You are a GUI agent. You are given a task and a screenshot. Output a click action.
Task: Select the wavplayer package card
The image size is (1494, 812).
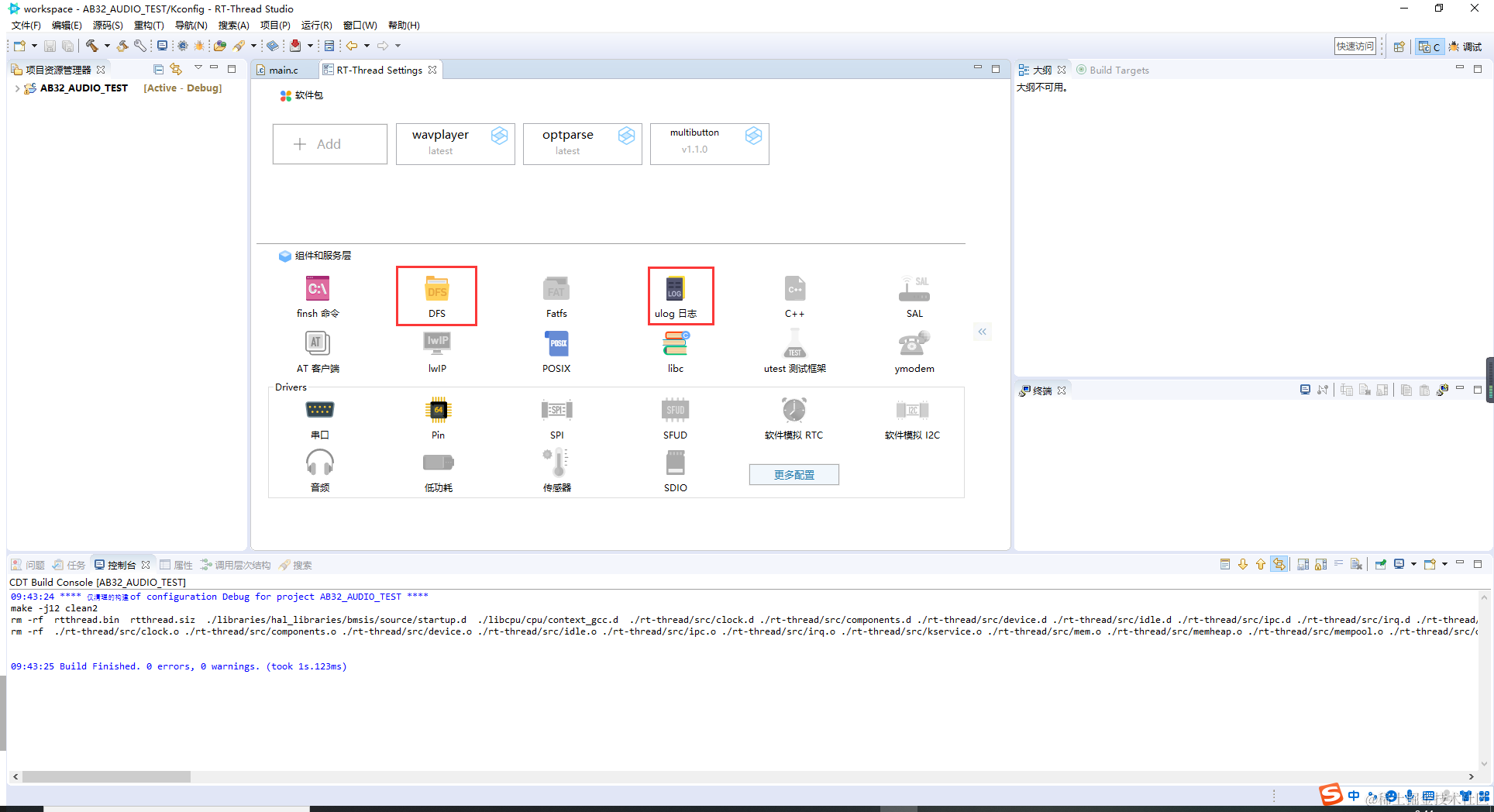pos(456,144)
